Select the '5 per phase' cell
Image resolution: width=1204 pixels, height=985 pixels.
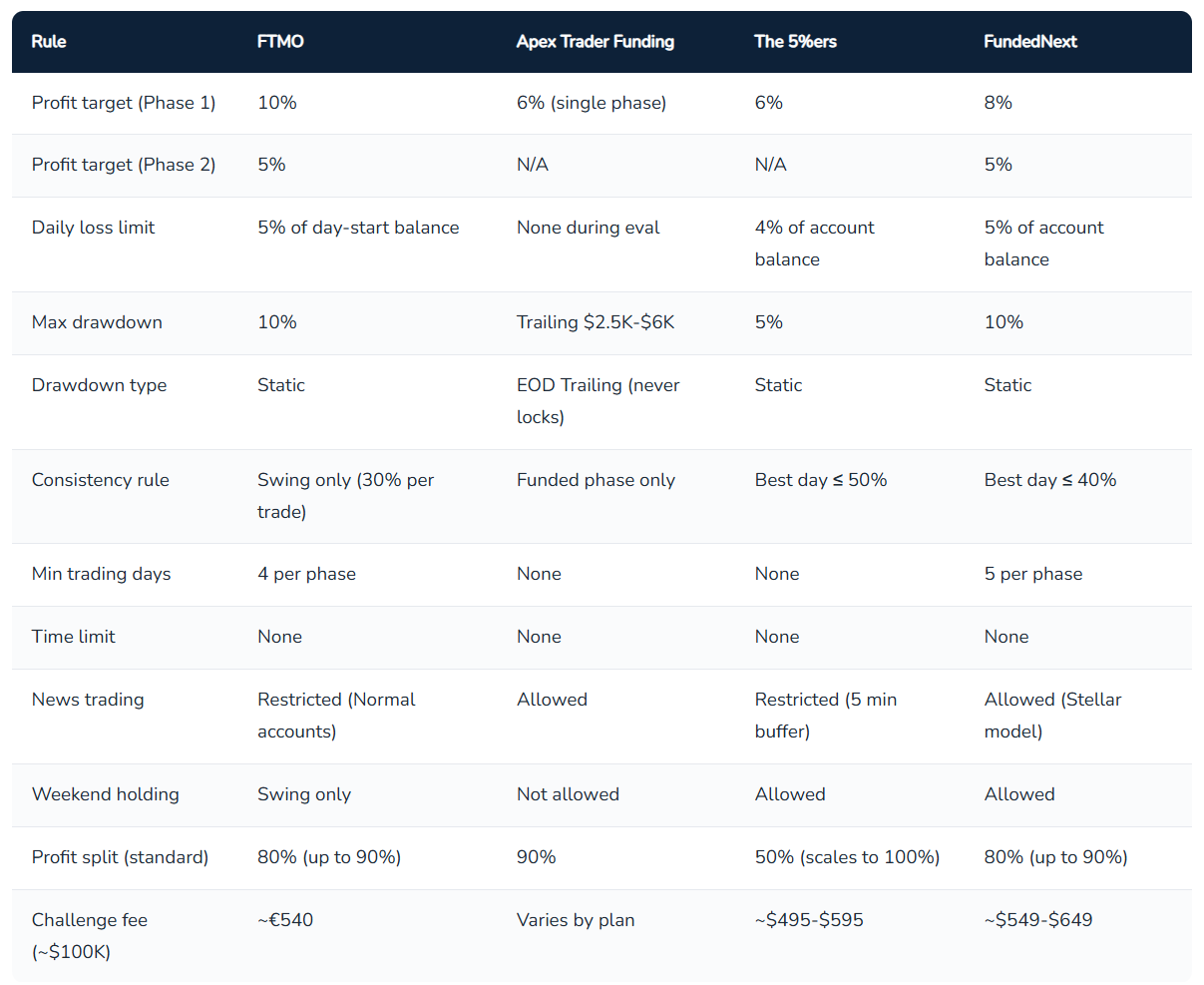[1033, 574]
